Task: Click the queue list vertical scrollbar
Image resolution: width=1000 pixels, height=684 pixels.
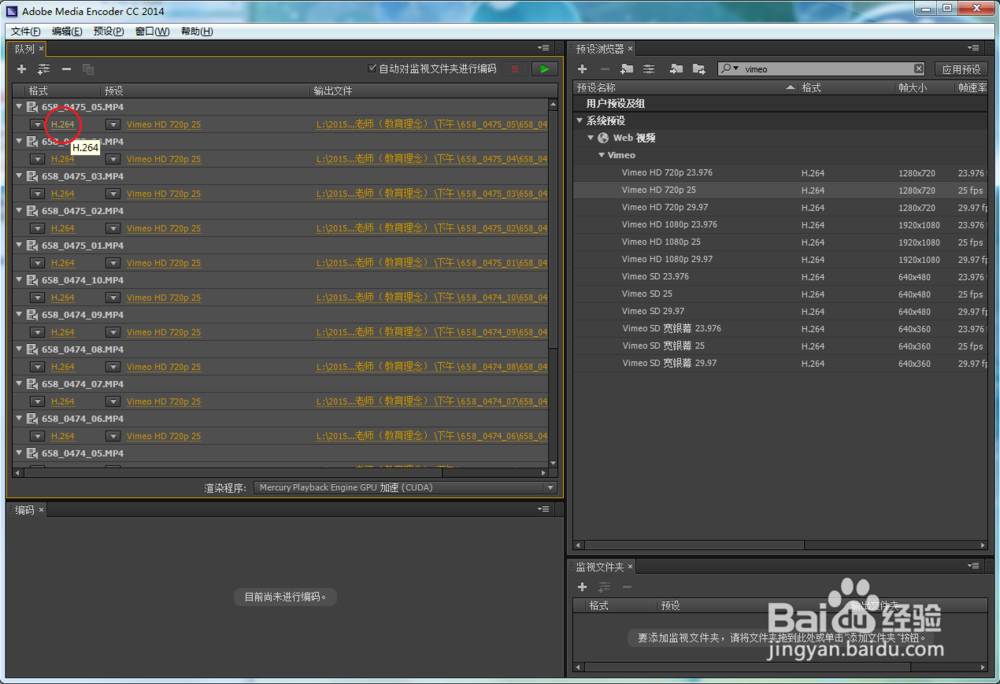Action: 553,229
